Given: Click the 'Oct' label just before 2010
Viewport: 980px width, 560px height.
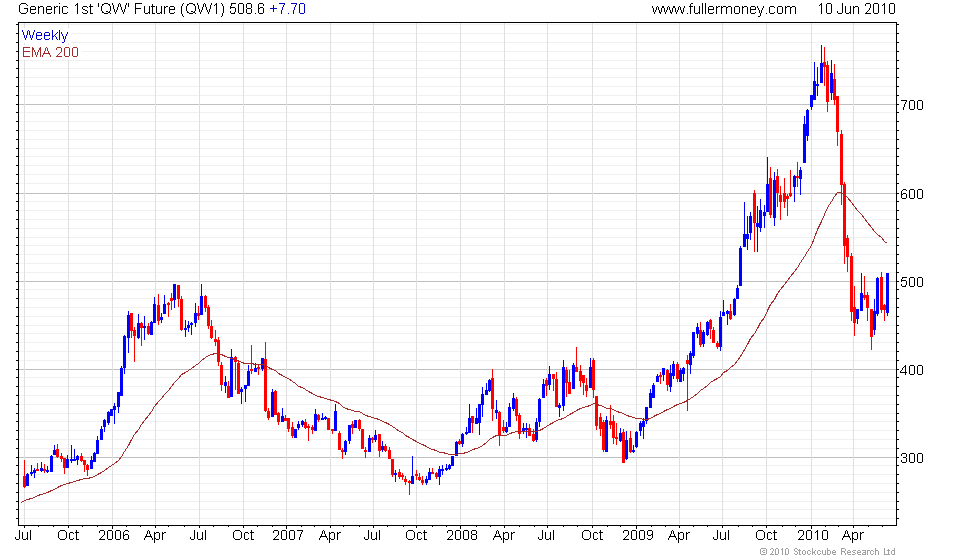Looking at the screenshot, I should coord(766,536).
